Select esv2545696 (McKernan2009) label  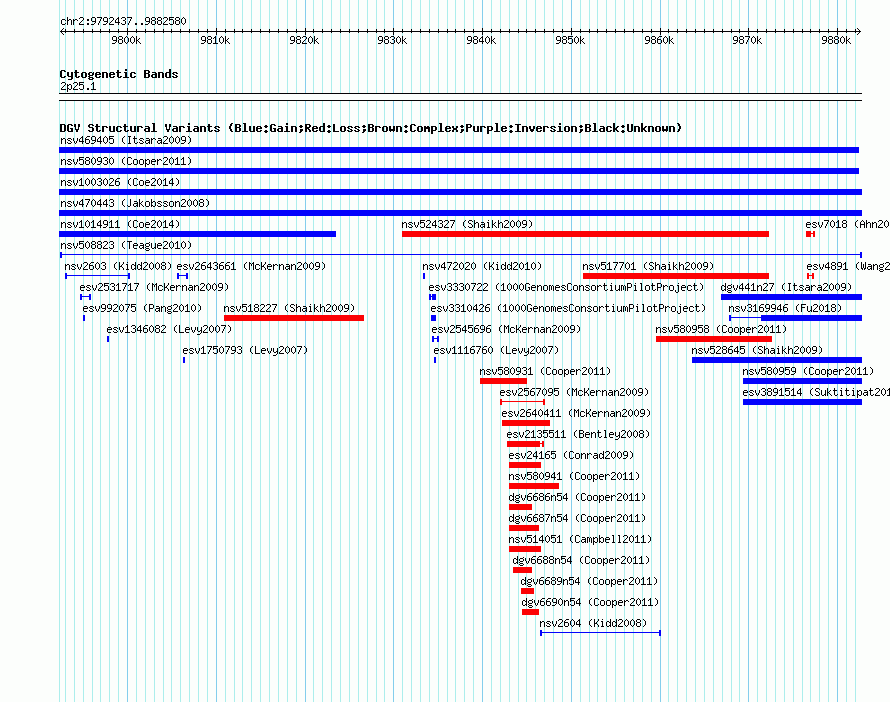[x=506, y=329]
